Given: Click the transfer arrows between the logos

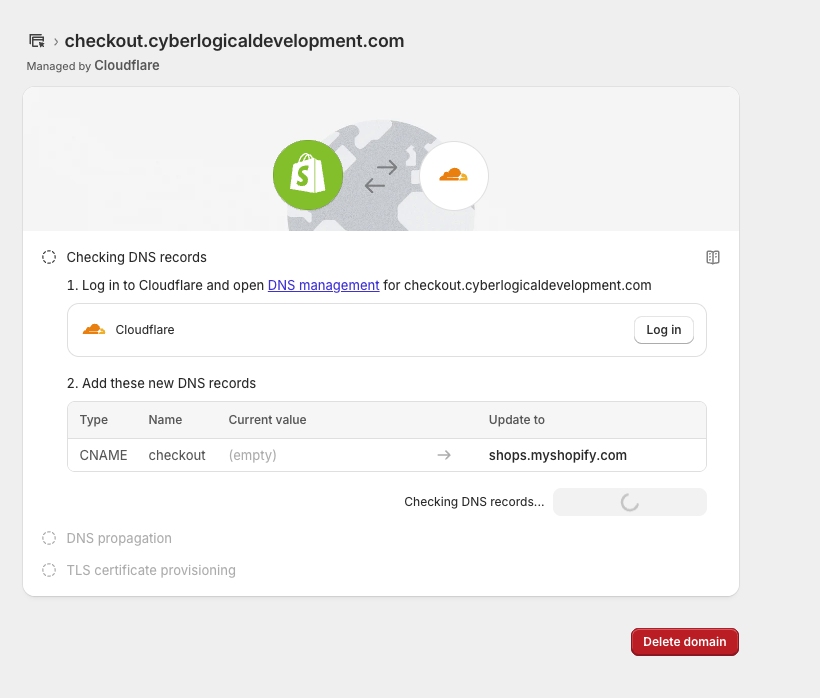Looking at the screenshot, I should click(381, 176).
